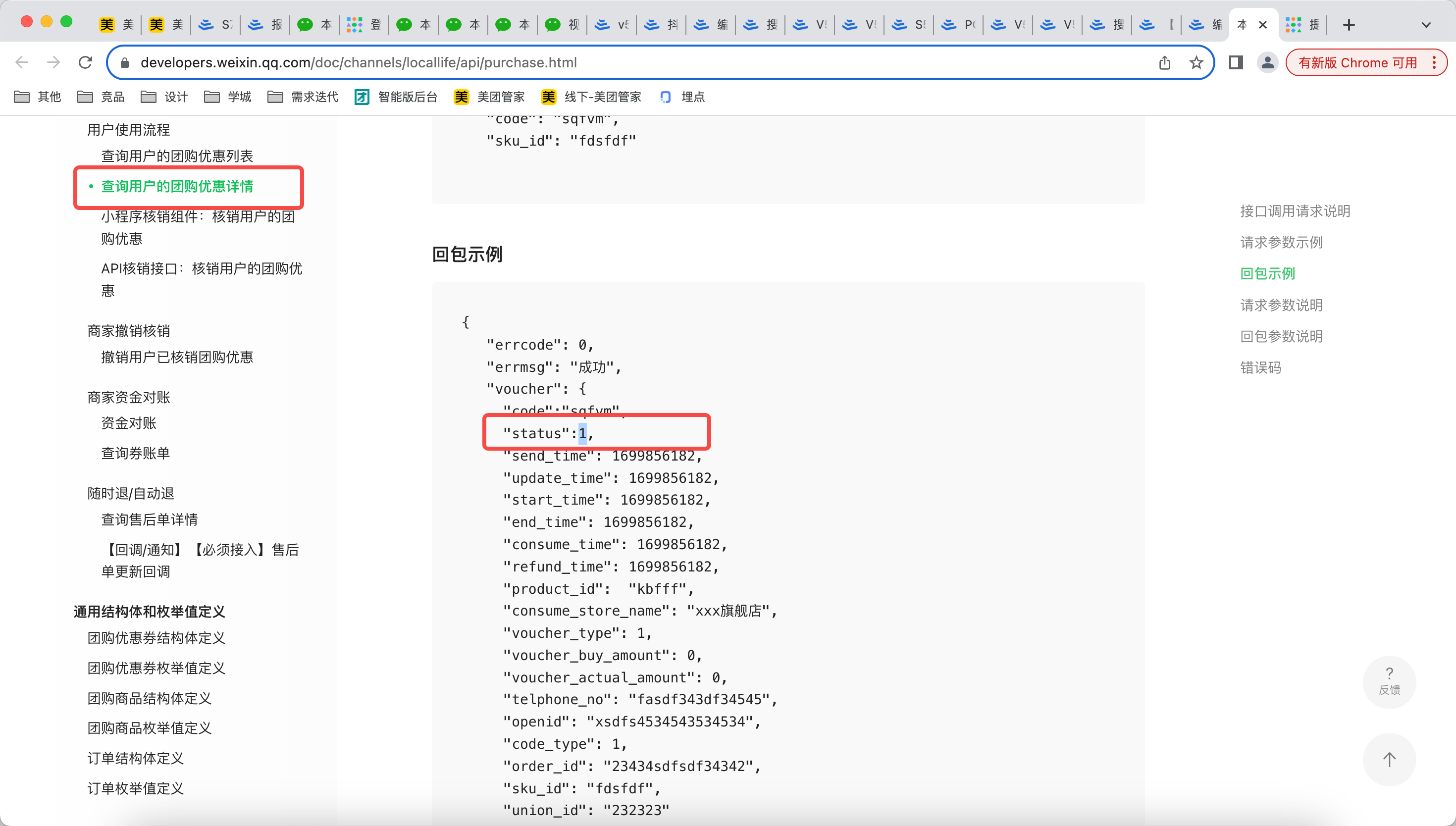Open the 学城 bookmarks folder
Screen dimensions: 1456x826
tap(227, 97)
